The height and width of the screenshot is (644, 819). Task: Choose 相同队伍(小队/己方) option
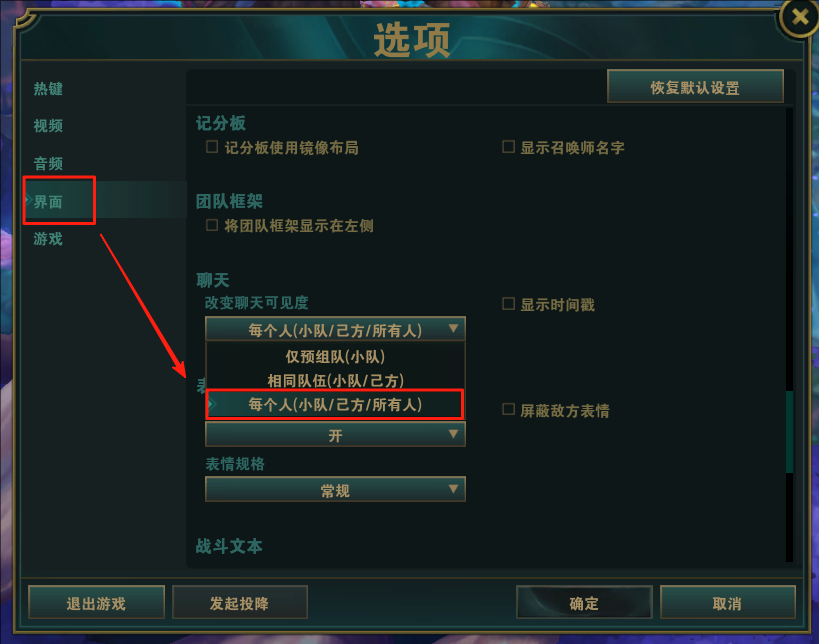click(x=335, y=381)
